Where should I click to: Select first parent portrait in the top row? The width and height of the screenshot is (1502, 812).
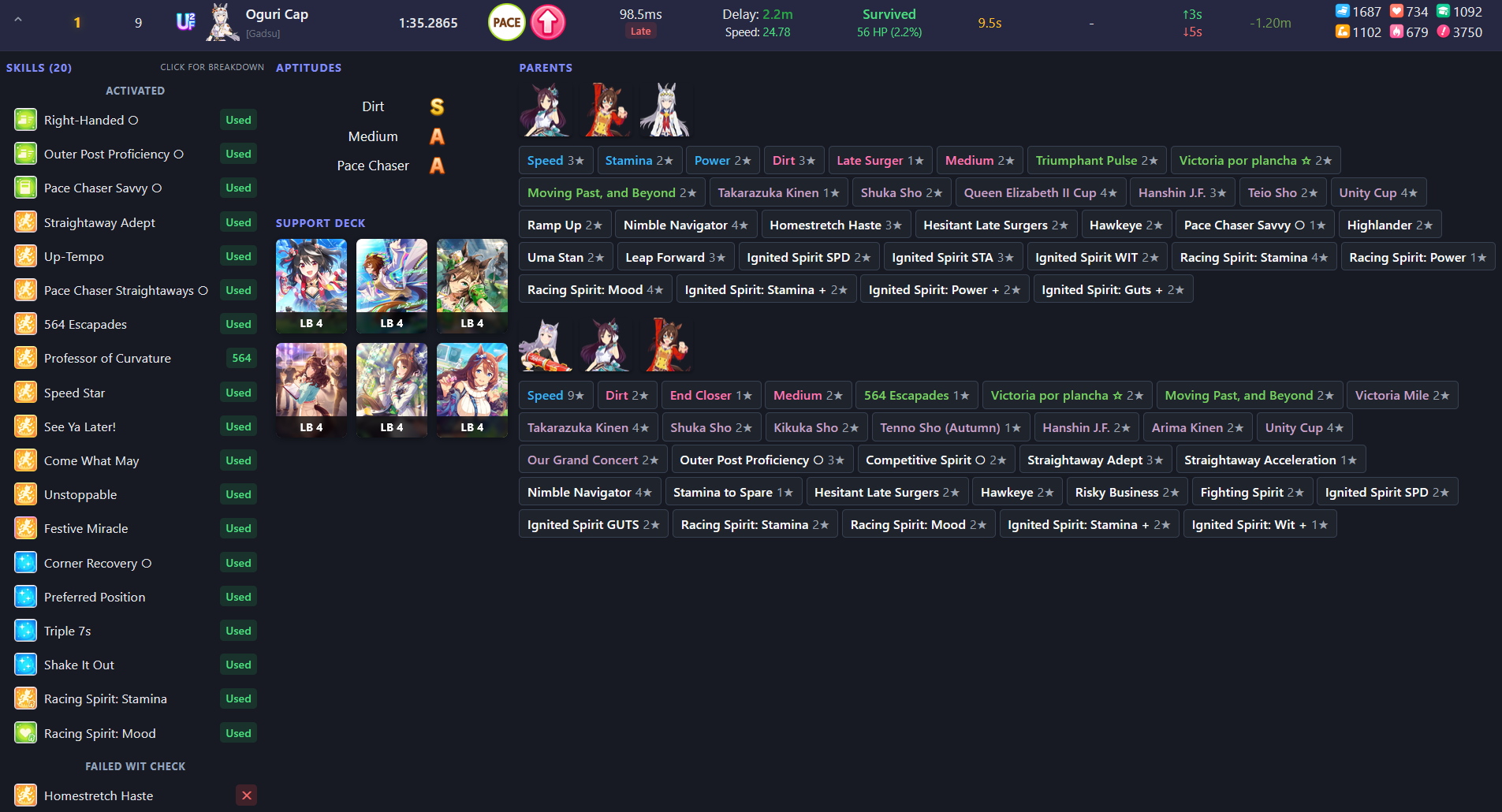pos(545,110)
